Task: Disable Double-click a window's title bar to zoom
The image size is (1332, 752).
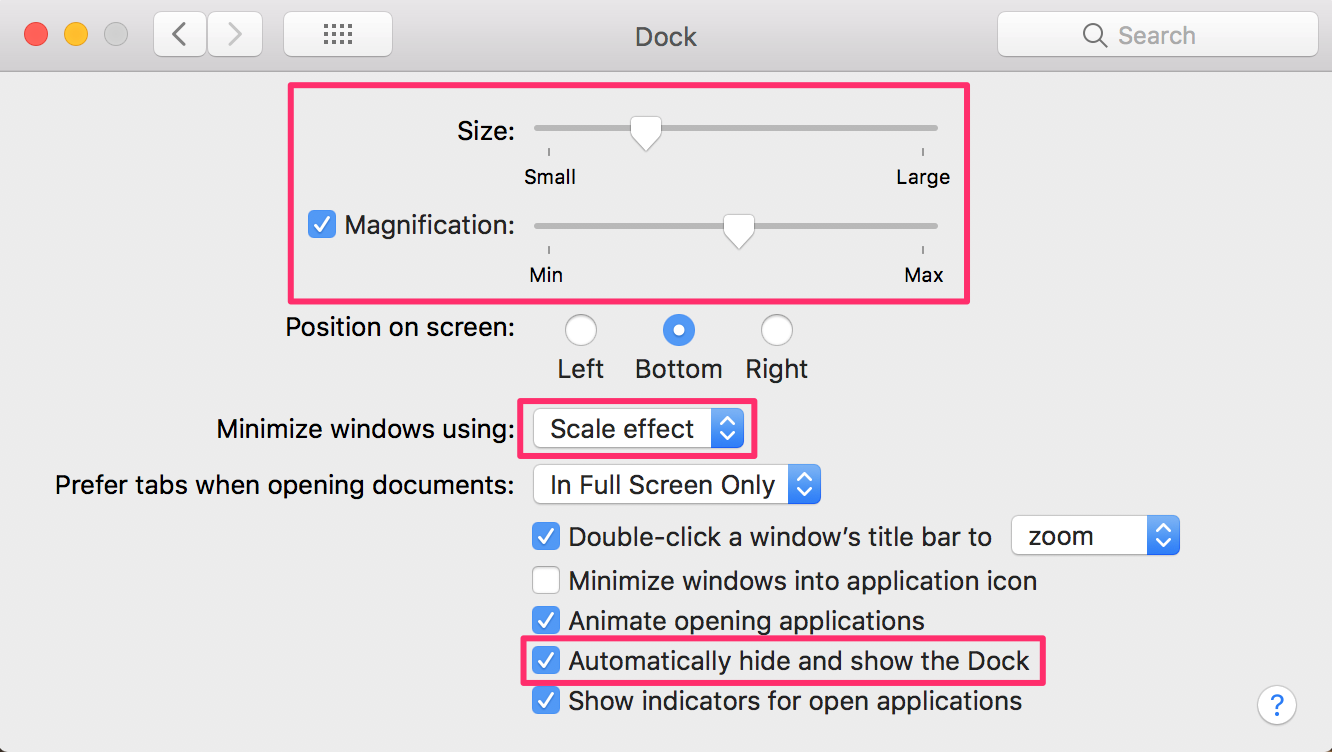Action: [x=546, y=536]
